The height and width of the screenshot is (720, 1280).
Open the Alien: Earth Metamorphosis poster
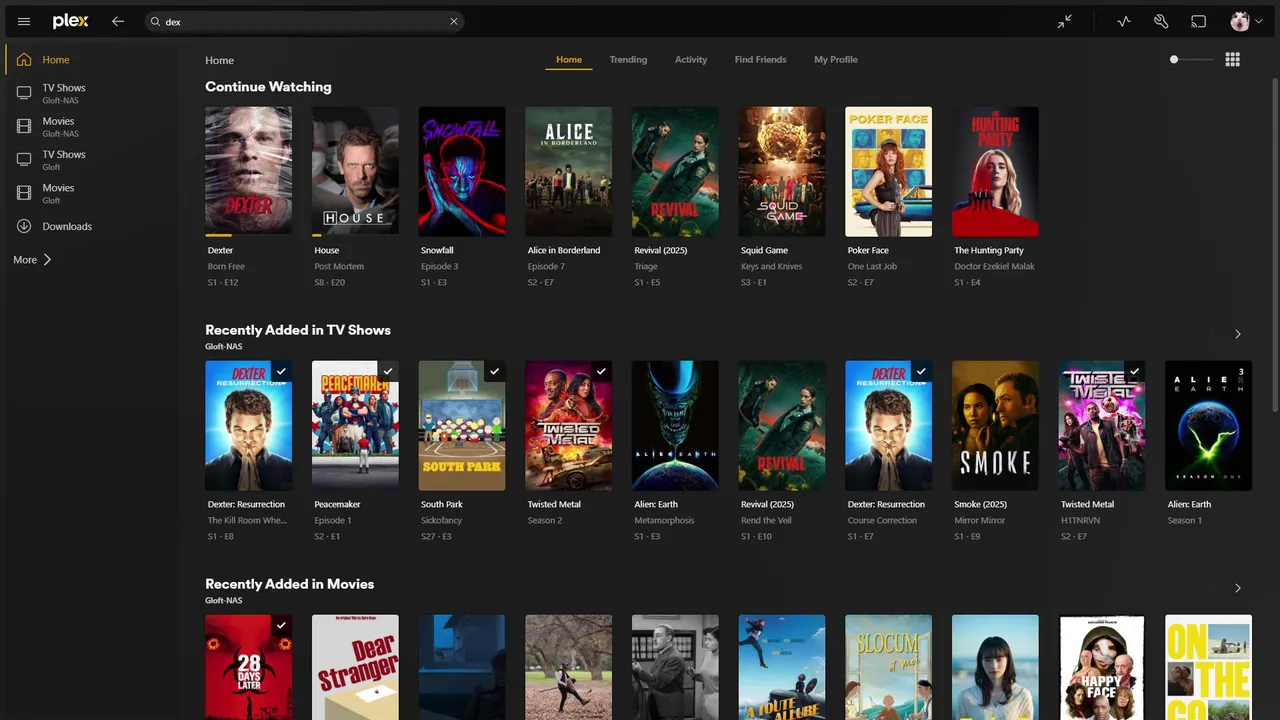[x=675, y=425]
